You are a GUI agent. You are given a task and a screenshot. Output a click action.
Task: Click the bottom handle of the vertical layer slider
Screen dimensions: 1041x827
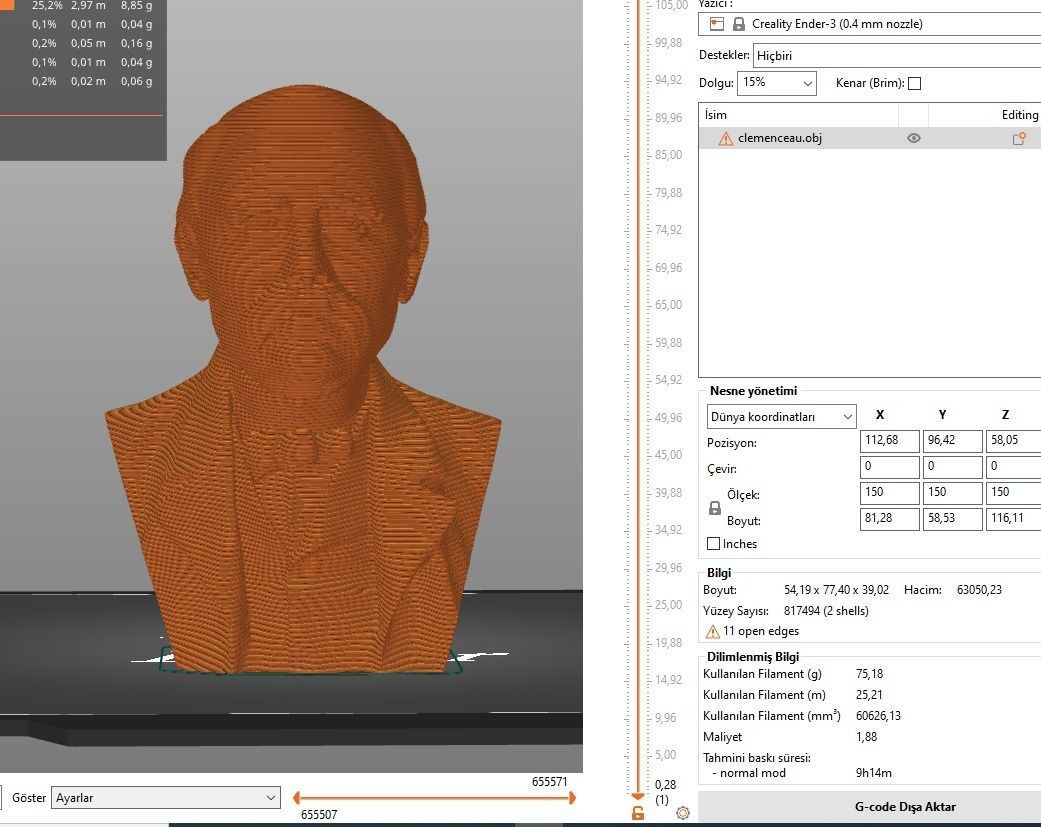coord(637,796)
